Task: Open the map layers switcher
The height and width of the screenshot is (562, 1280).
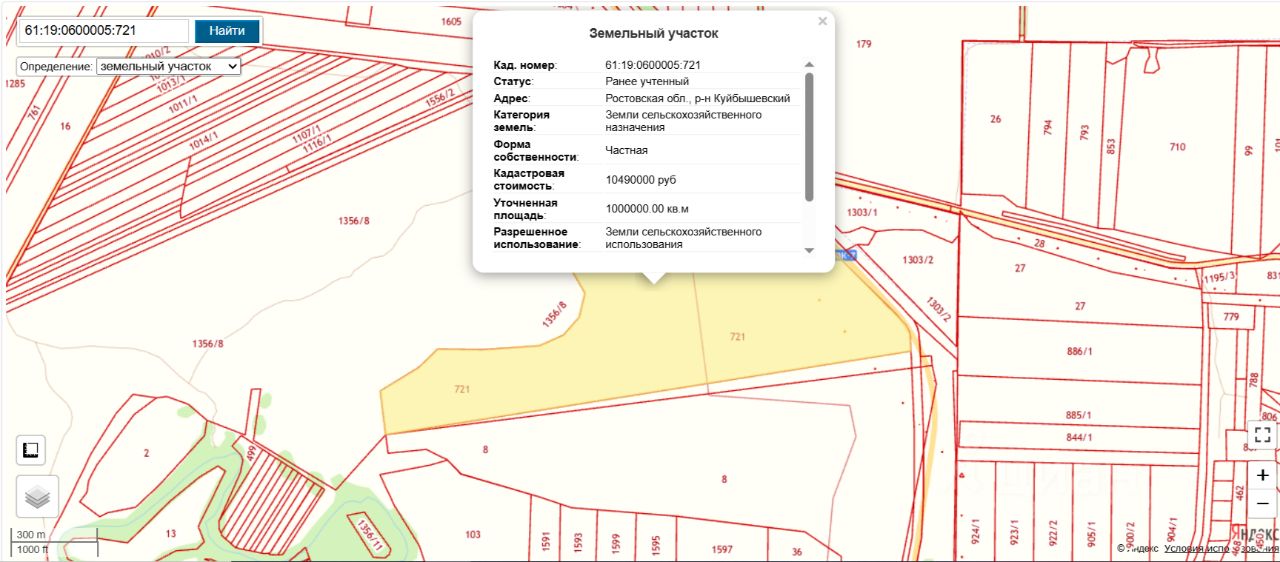Action: [x=37, y=496]
